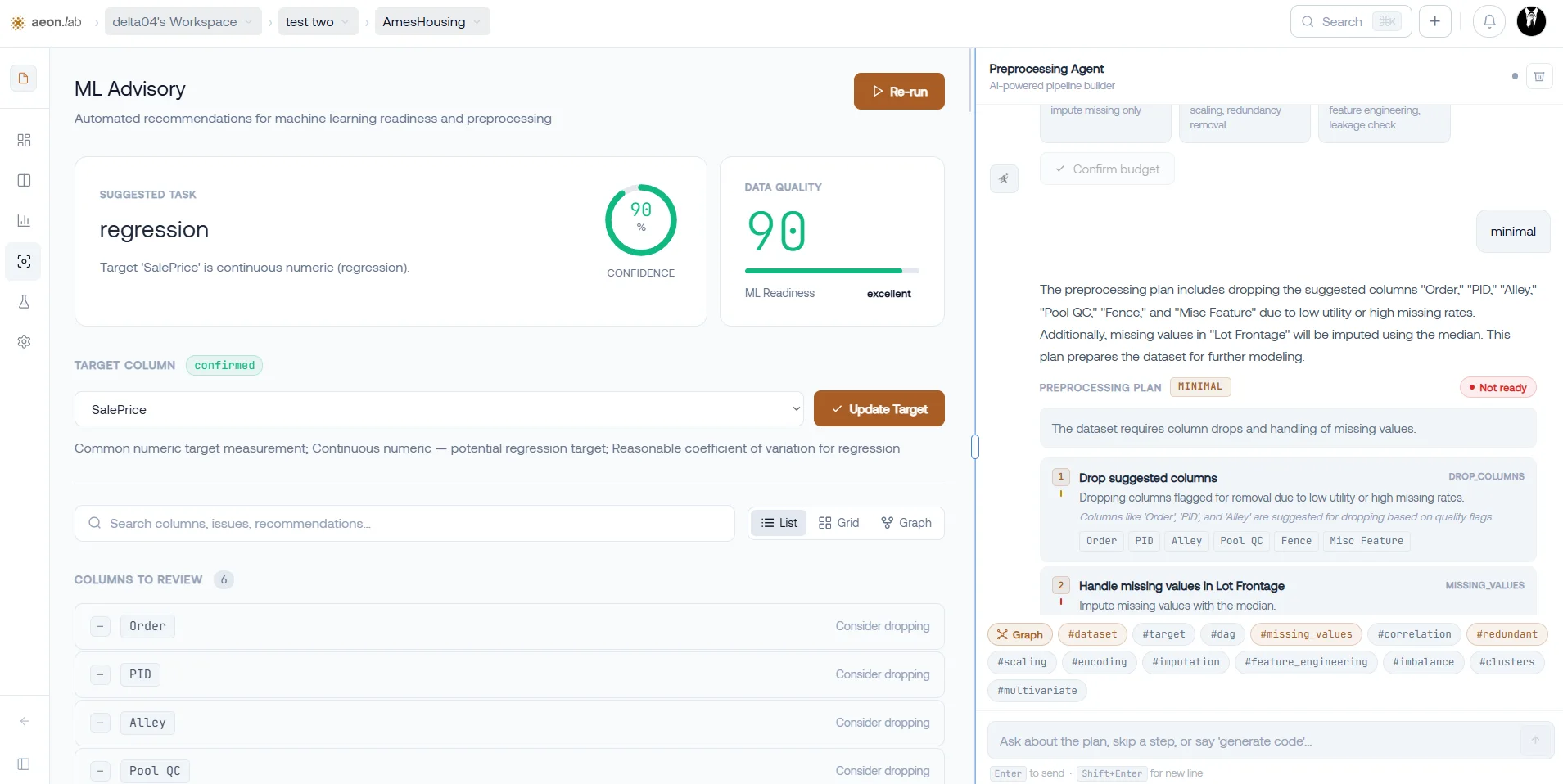Open the delta04's Workspace dropdown
Screen dimensions: 1563x784
183,21
